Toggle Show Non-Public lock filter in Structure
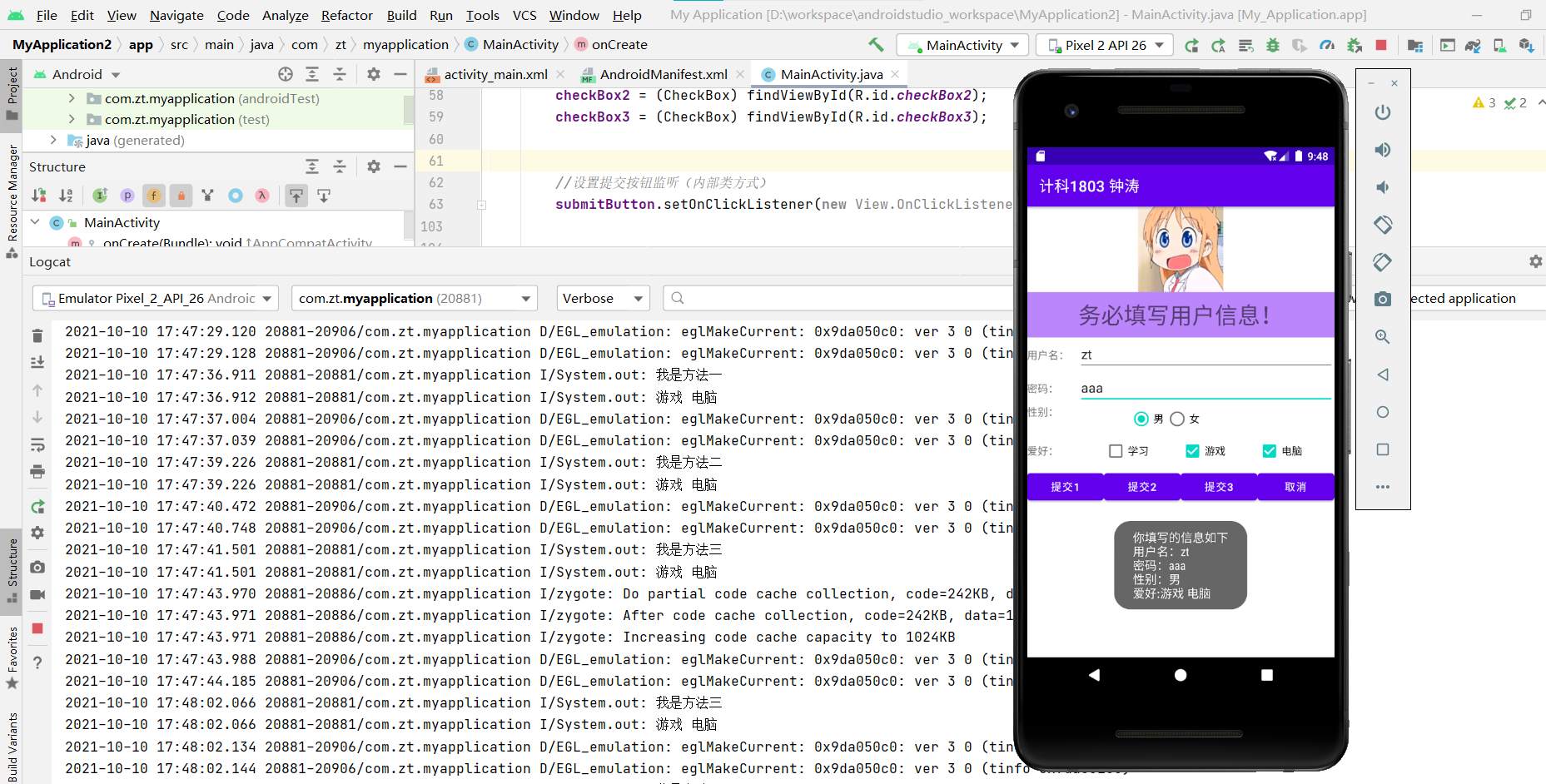 181,196
